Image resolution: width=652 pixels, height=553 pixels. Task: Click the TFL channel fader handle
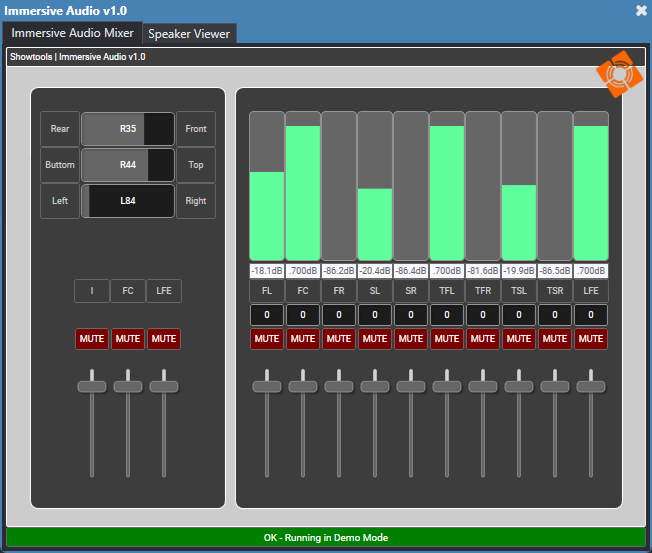[x=447, y=387]
